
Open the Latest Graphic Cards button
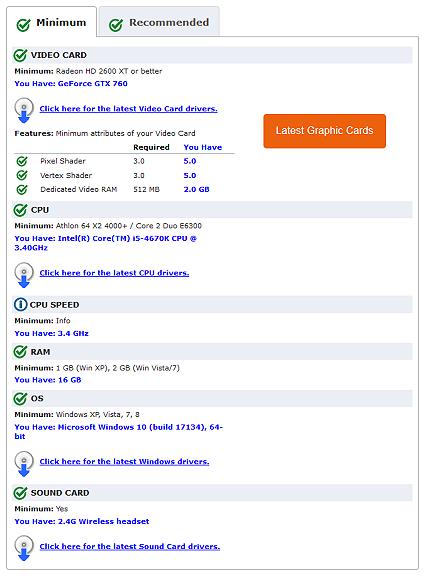pyautogui.click(x=324, y=131)
